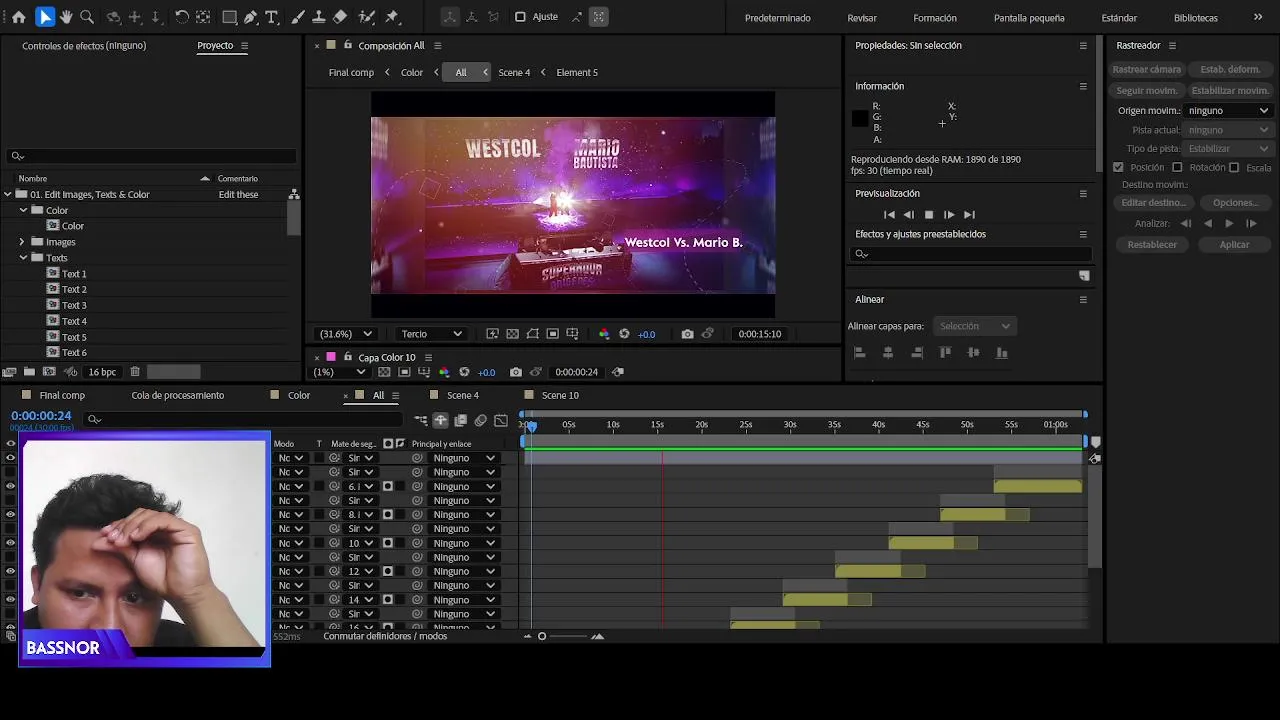Open the Final comp timeline tab
Viewport: 1280px width, 720px height.
point(62,396)
